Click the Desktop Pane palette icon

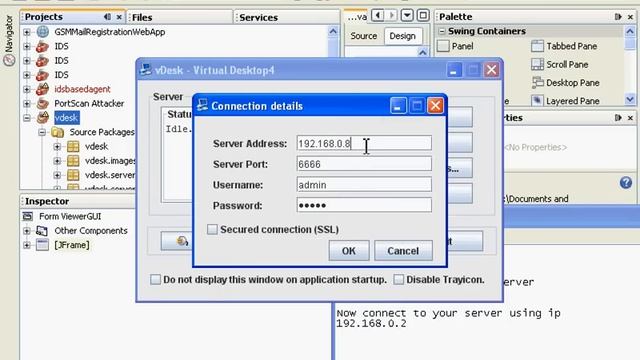pos(538,83)
